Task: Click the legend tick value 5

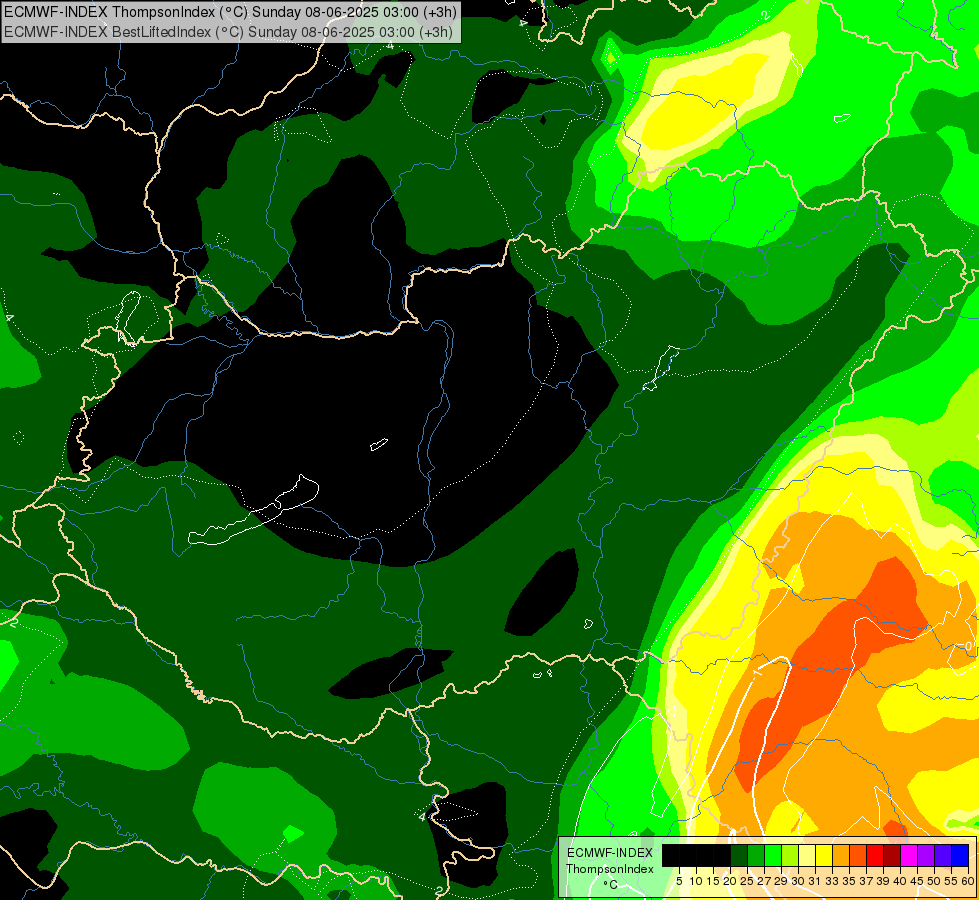Action: [679, 881]
